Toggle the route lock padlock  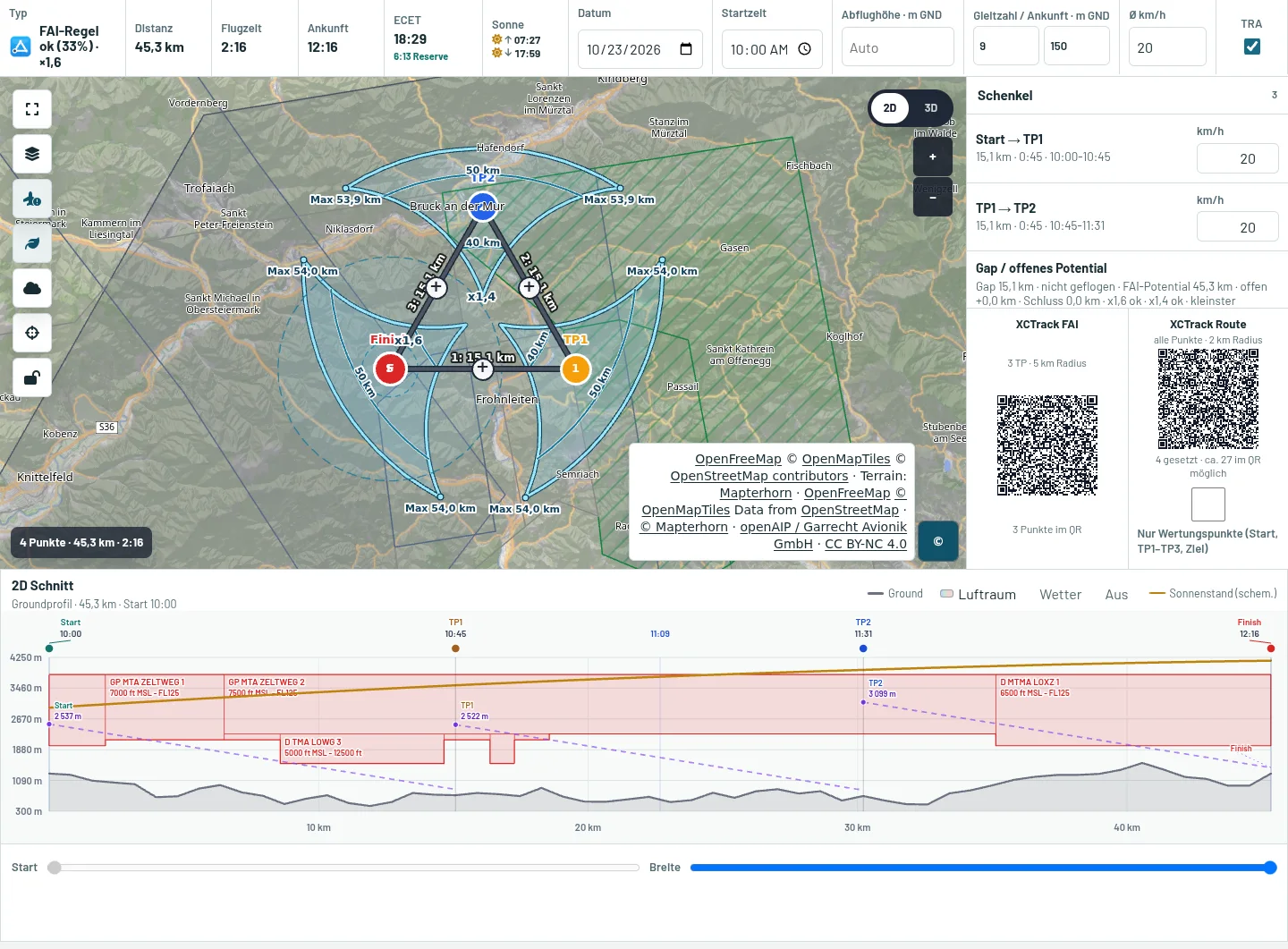(32, 377)
